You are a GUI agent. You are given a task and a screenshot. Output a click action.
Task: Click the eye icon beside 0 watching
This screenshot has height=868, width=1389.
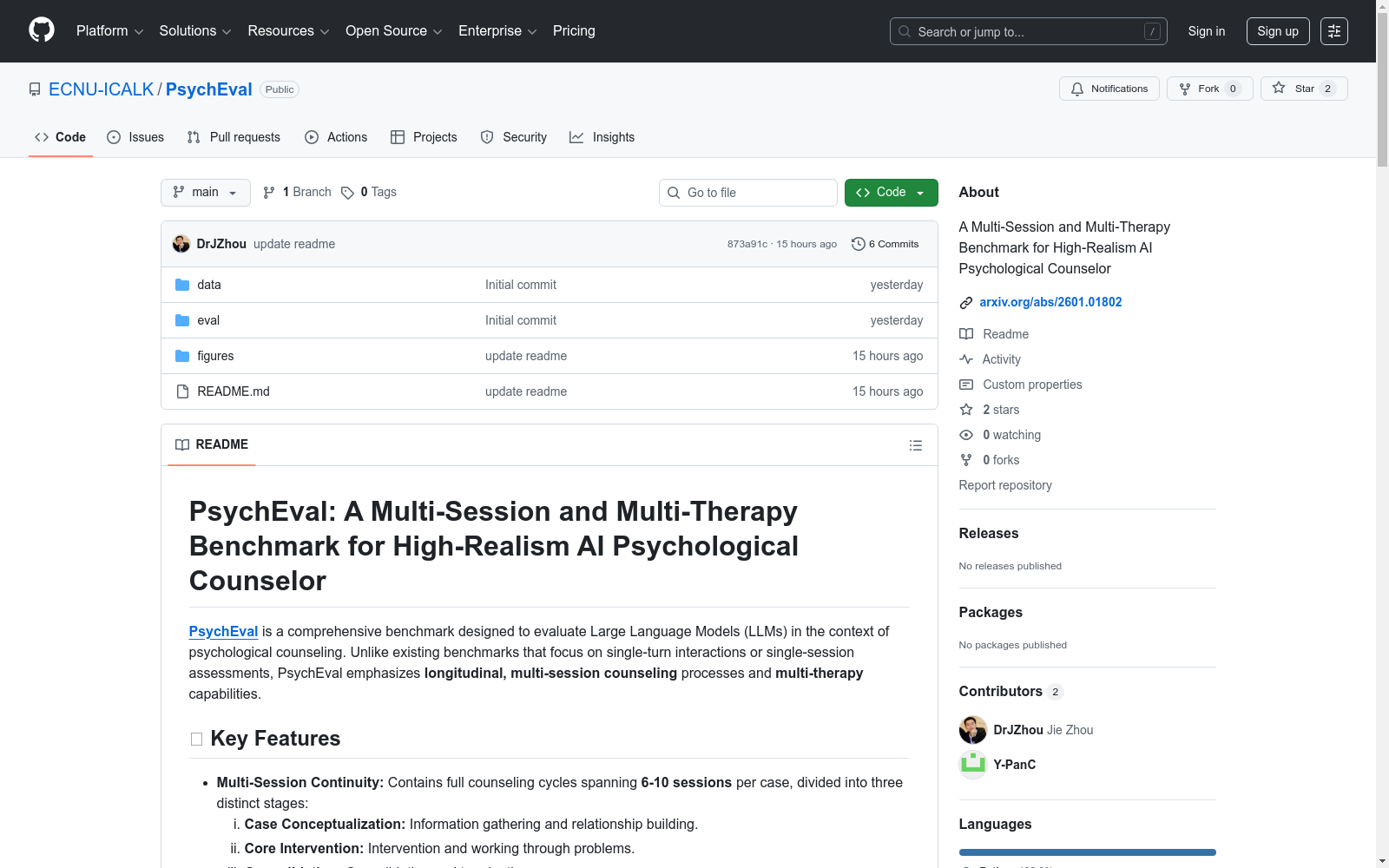[966, 435]
